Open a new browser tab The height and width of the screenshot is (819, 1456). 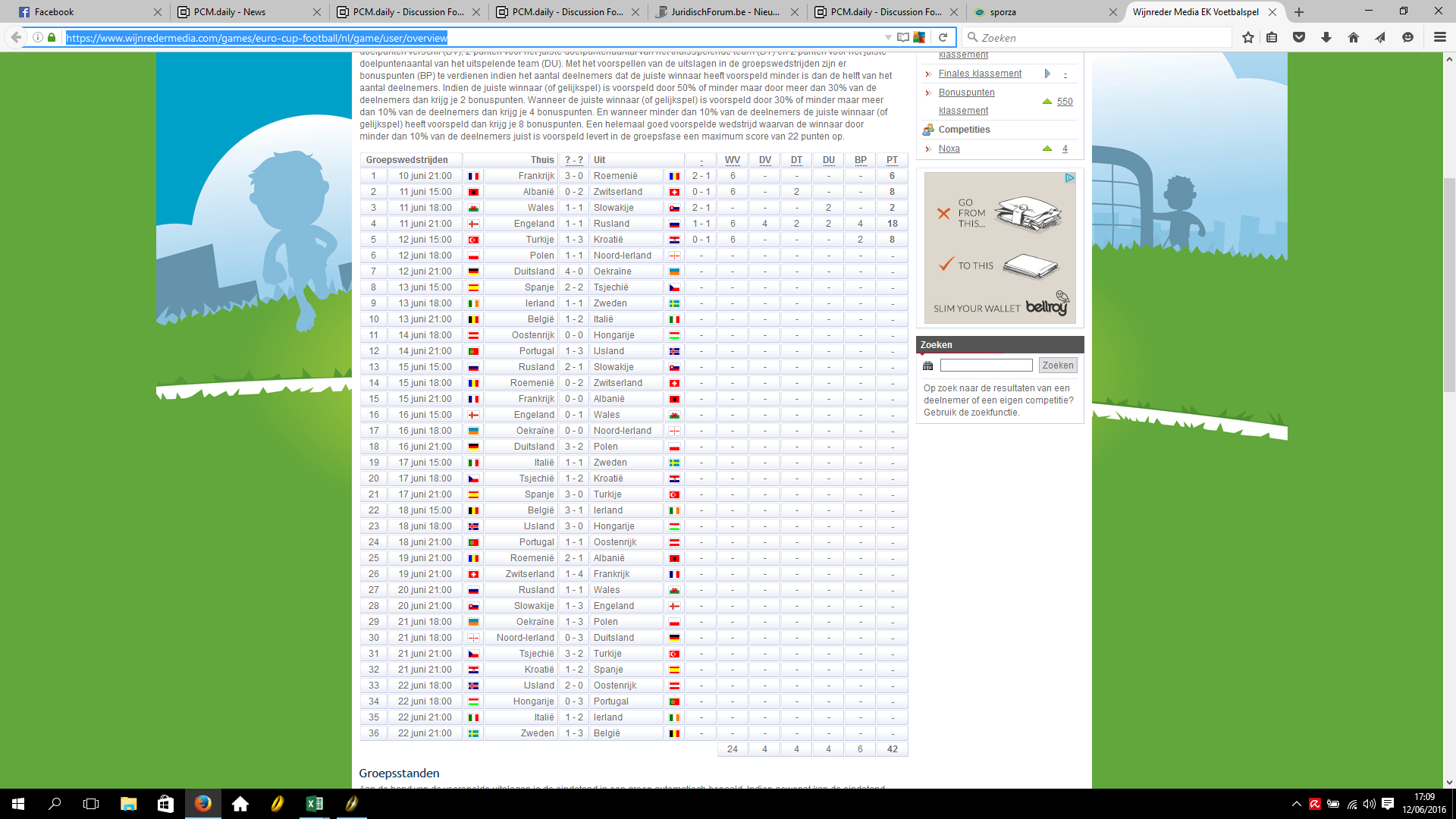1299,12
